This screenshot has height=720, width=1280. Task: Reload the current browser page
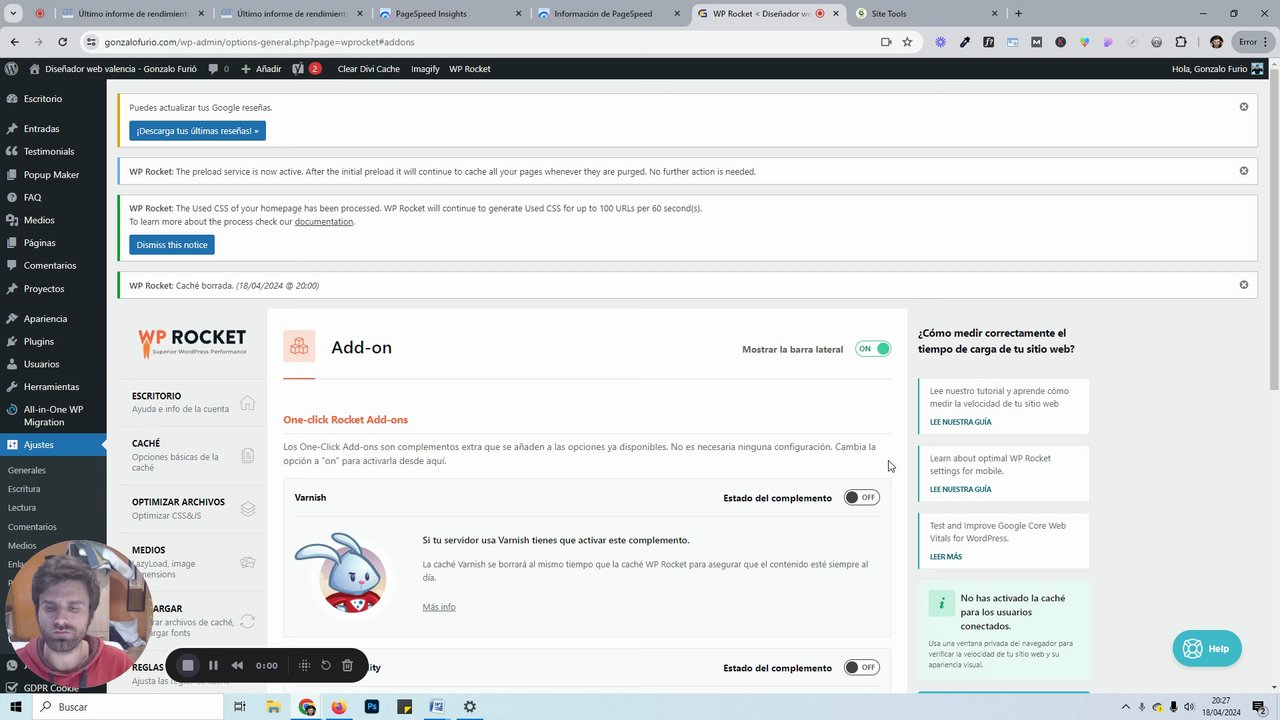point(62,42)
